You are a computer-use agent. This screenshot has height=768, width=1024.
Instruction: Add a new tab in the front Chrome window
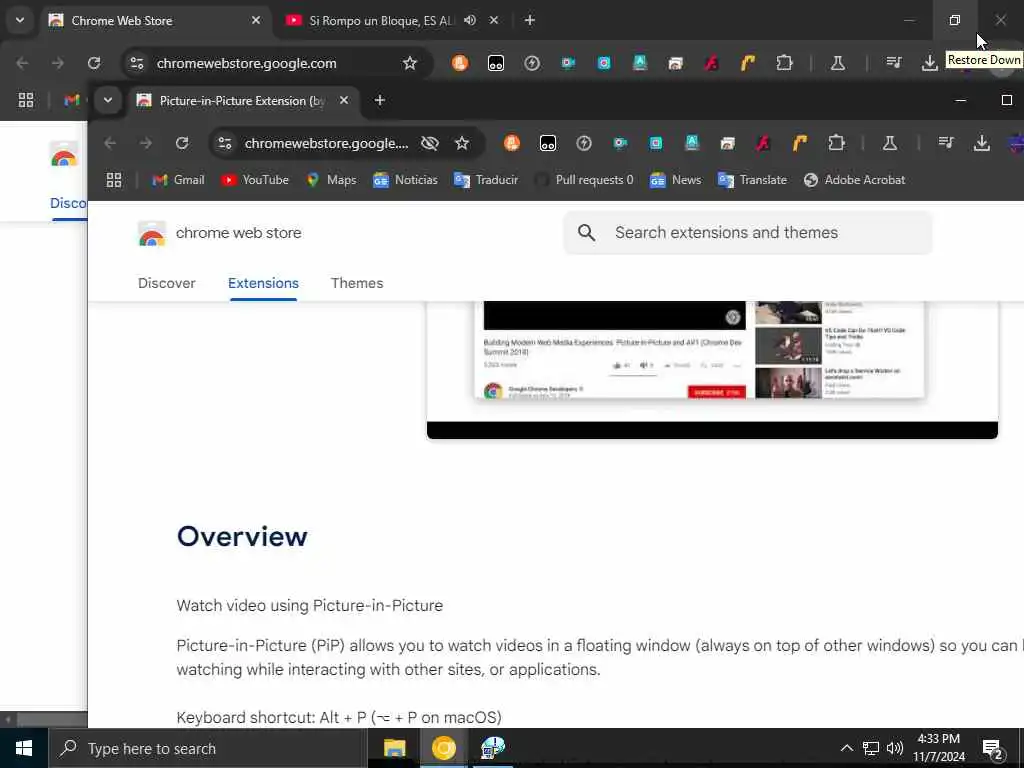click(379, 101)
